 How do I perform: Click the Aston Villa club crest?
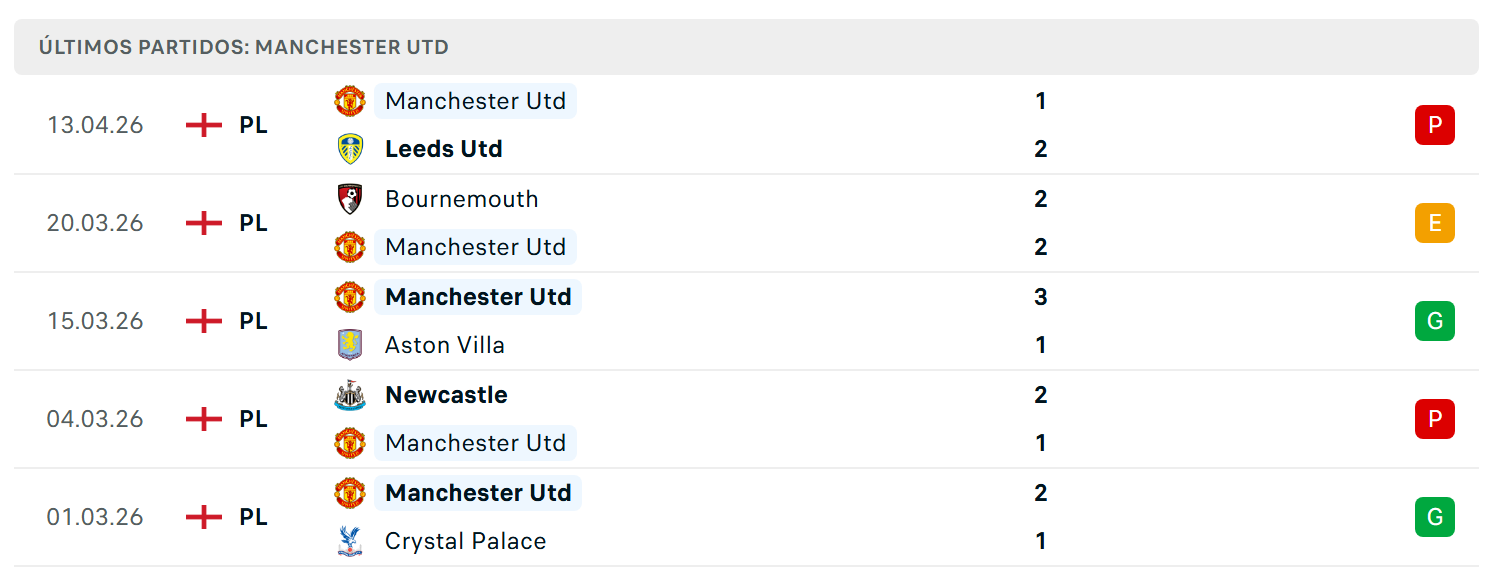(x=350, y=345)
